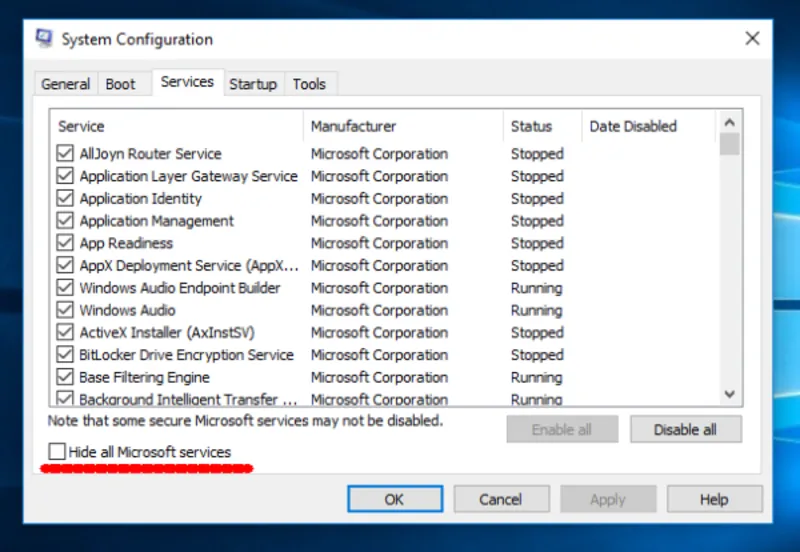
Task: Toggle the App Readiness checkbox
Action: 65,243
